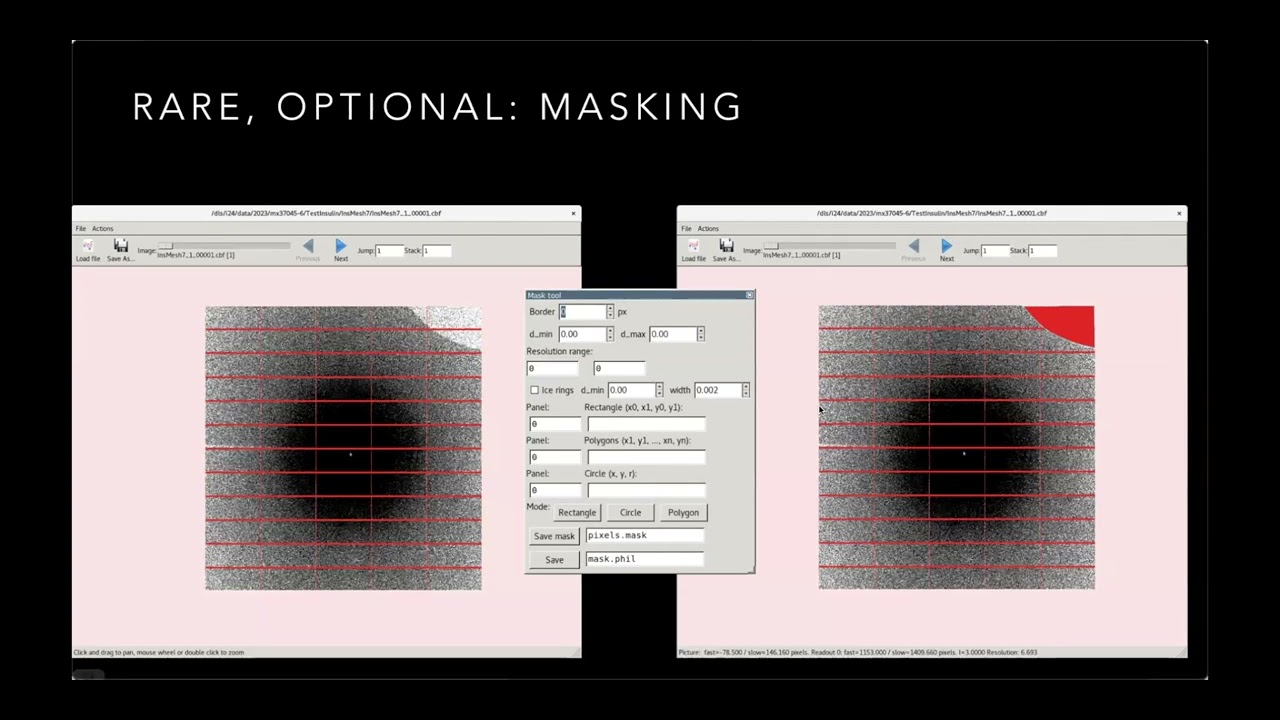Click Previous arrow in right viewer
This screenshot has height=720, width=1280.
pyautogui.click(x=913, y=246)
